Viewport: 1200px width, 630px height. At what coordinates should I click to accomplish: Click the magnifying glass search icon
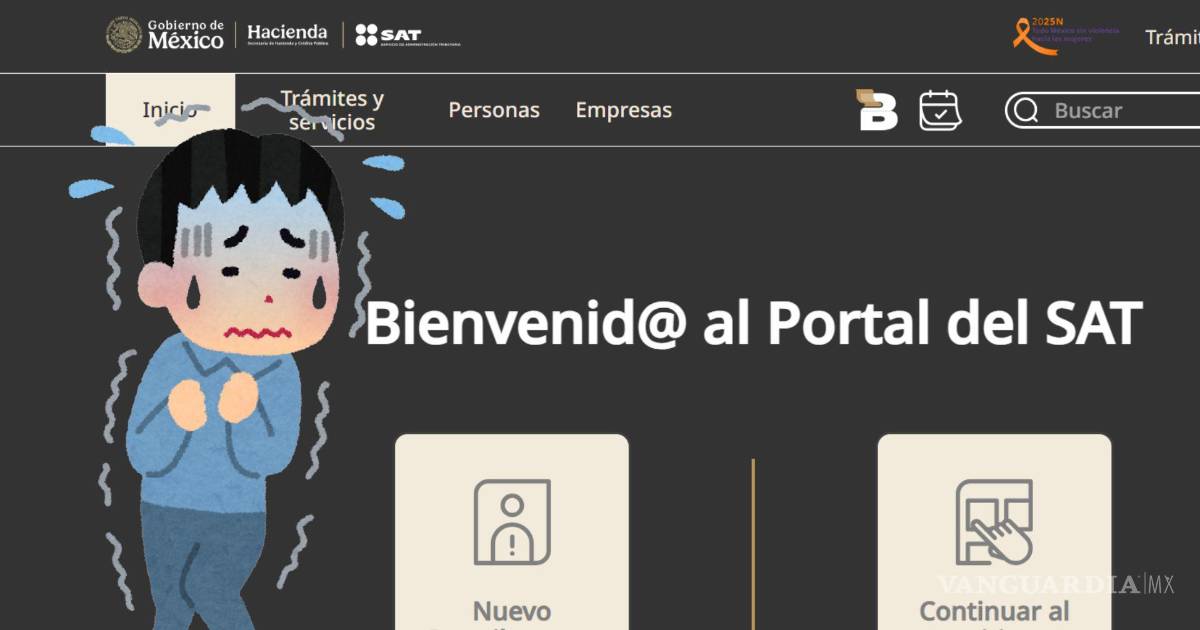coord(1025,110)
